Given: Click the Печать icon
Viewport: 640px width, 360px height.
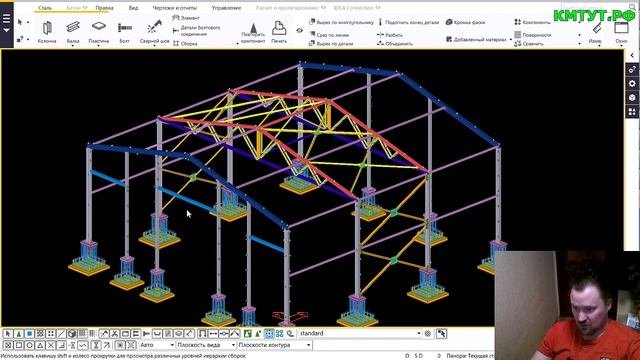Looking at the screenshot, I should coord(279,32).
